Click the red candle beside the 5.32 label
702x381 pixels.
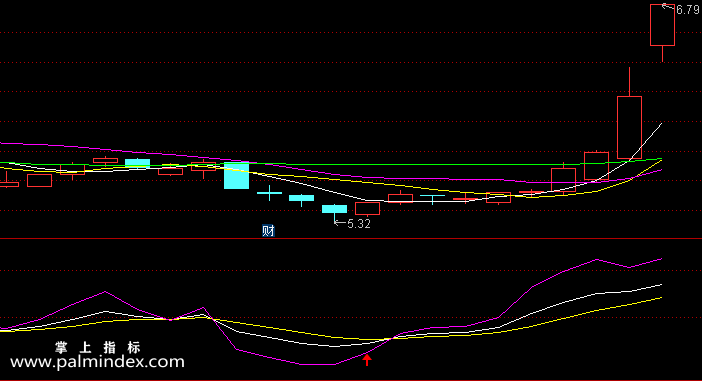(368, 209)
